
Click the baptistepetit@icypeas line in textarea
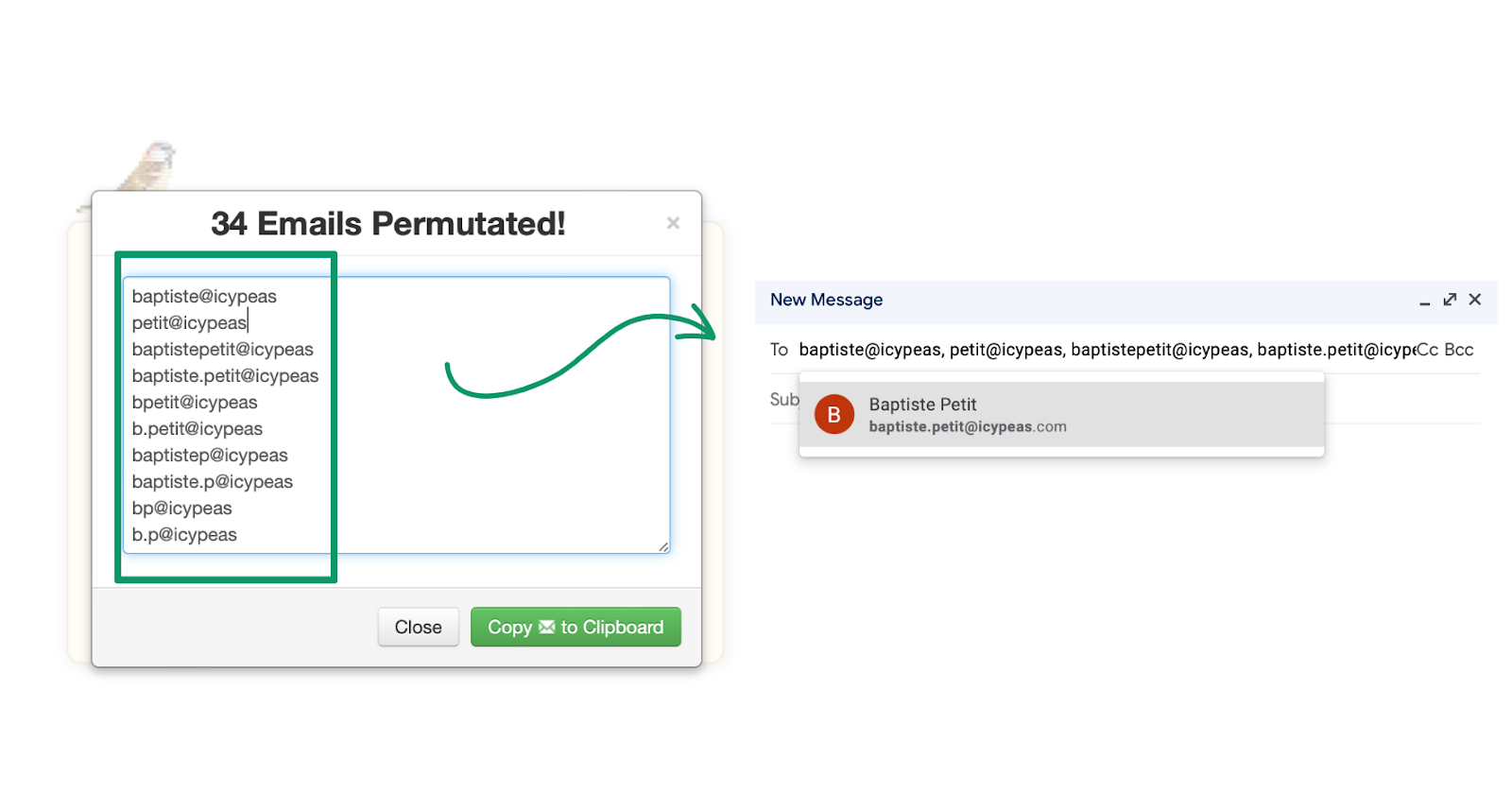[222, 350]
